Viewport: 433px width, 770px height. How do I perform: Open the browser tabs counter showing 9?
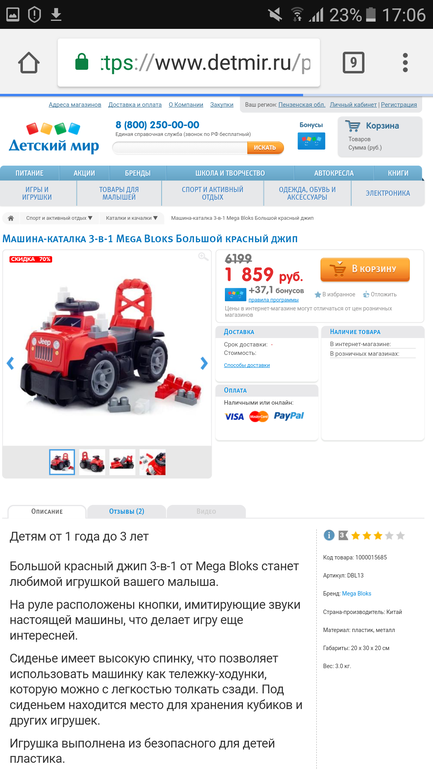pos(353,62)
